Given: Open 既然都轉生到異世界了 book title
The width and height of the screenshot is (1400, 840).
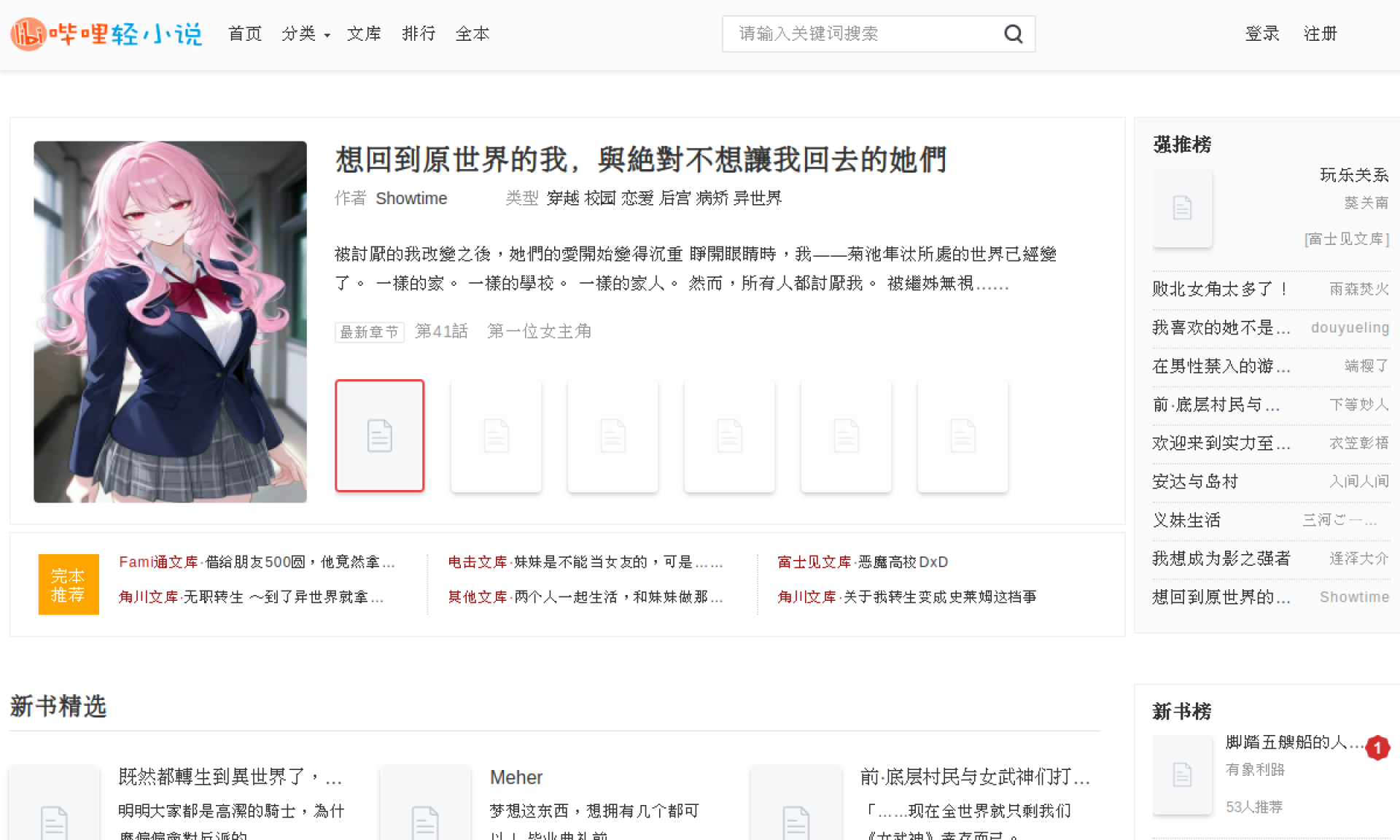Looking at the screenshot, I should click(230, 777).
